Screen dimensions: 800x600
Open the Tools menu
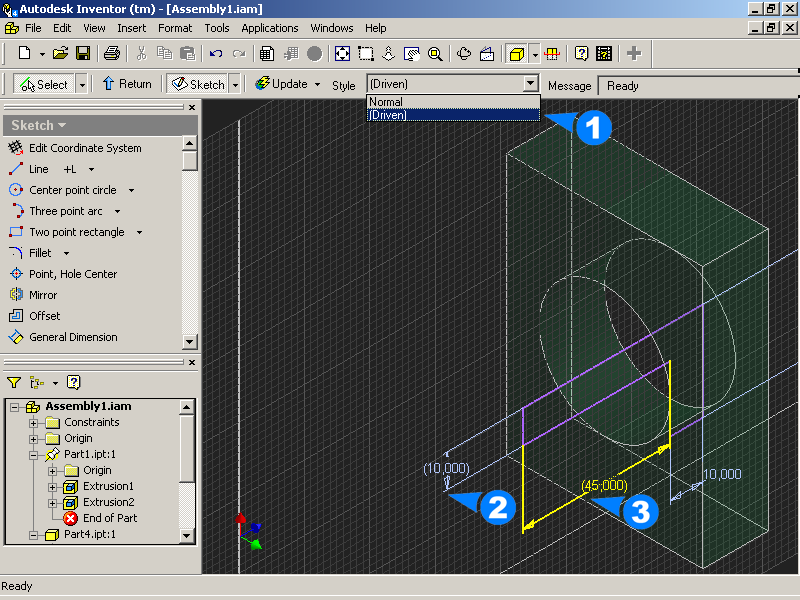217,28
